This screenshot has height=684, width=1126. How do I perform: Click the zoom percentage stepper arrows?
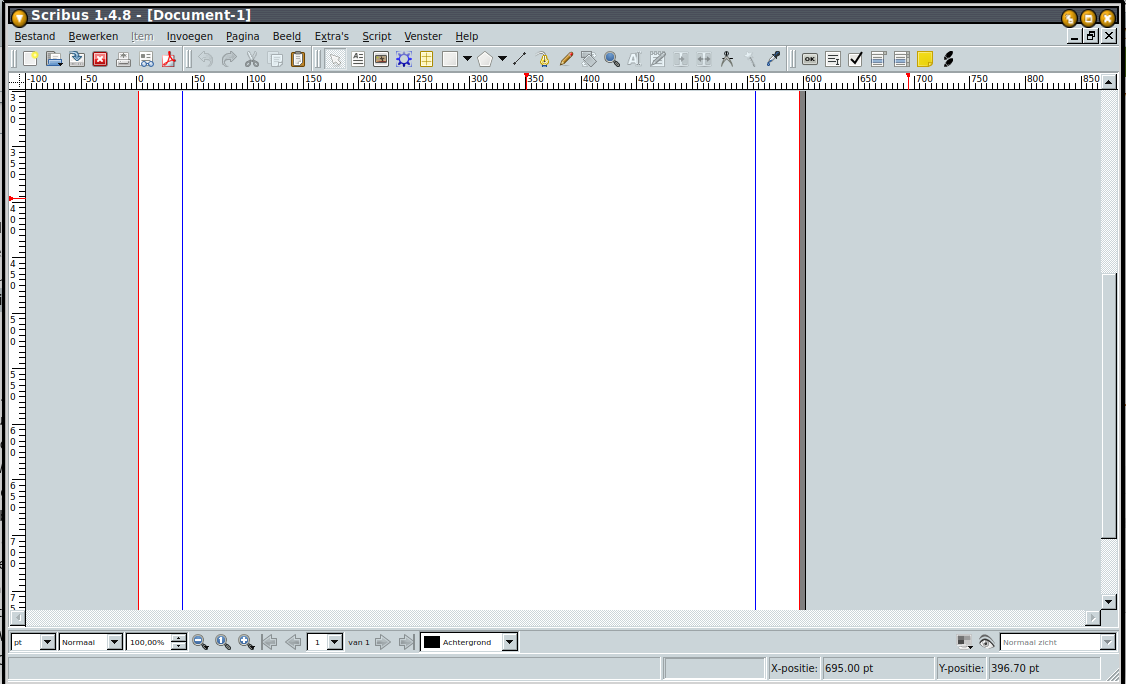(x=179, y=642)
